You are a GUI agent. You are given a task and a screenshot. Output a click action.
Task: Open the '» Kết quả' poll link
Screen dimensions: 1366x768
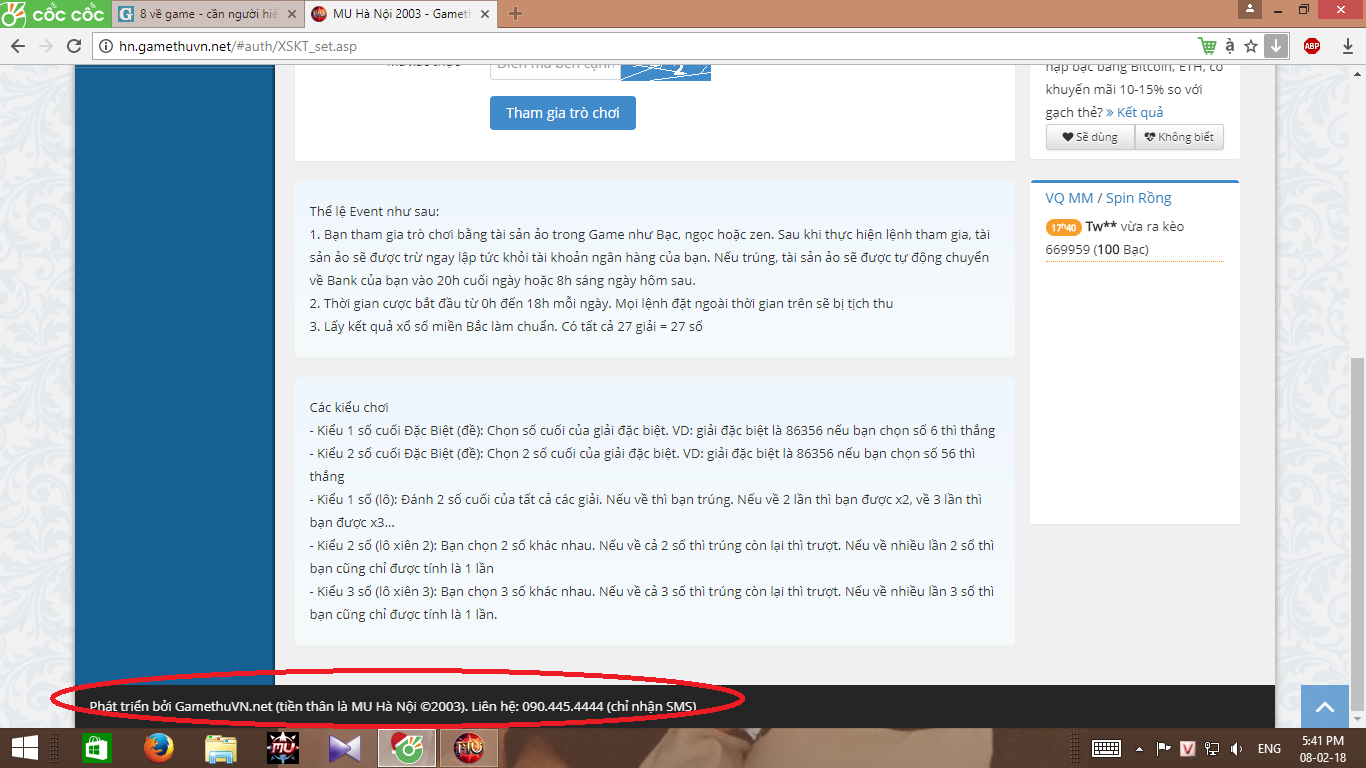(1135, 112)
